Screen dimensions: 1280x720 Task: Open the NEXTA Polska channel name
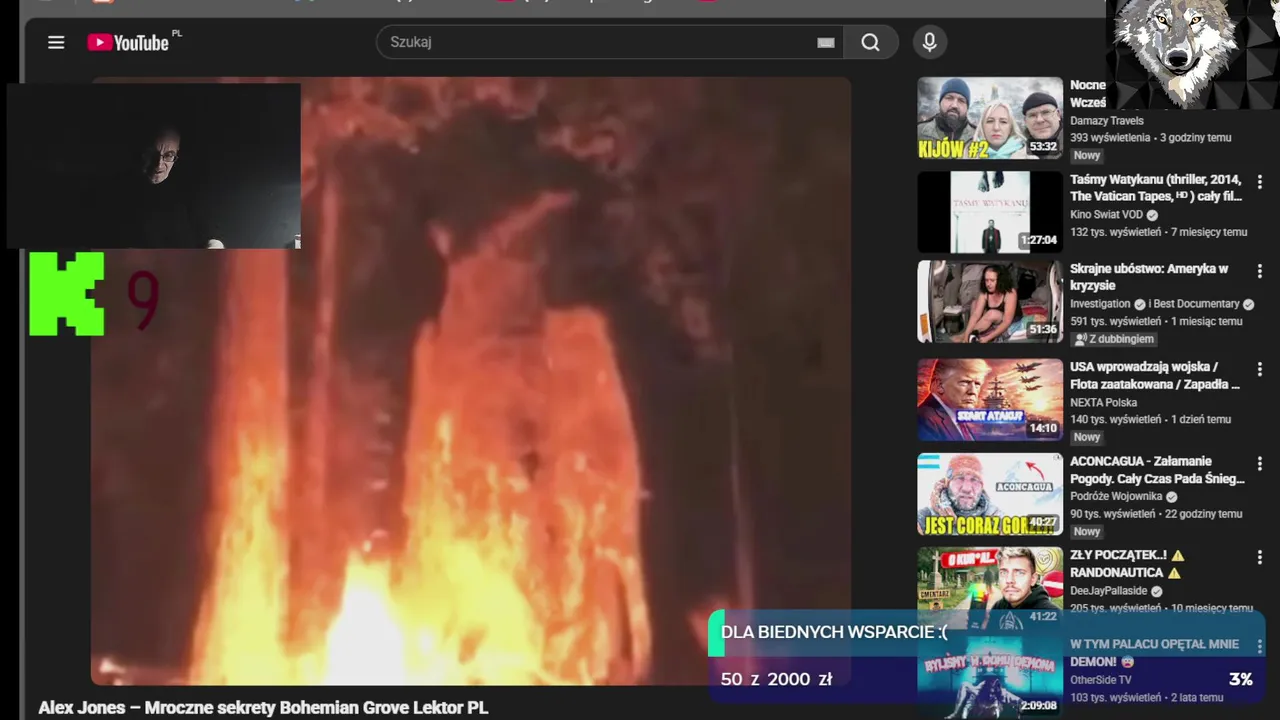1104,402
